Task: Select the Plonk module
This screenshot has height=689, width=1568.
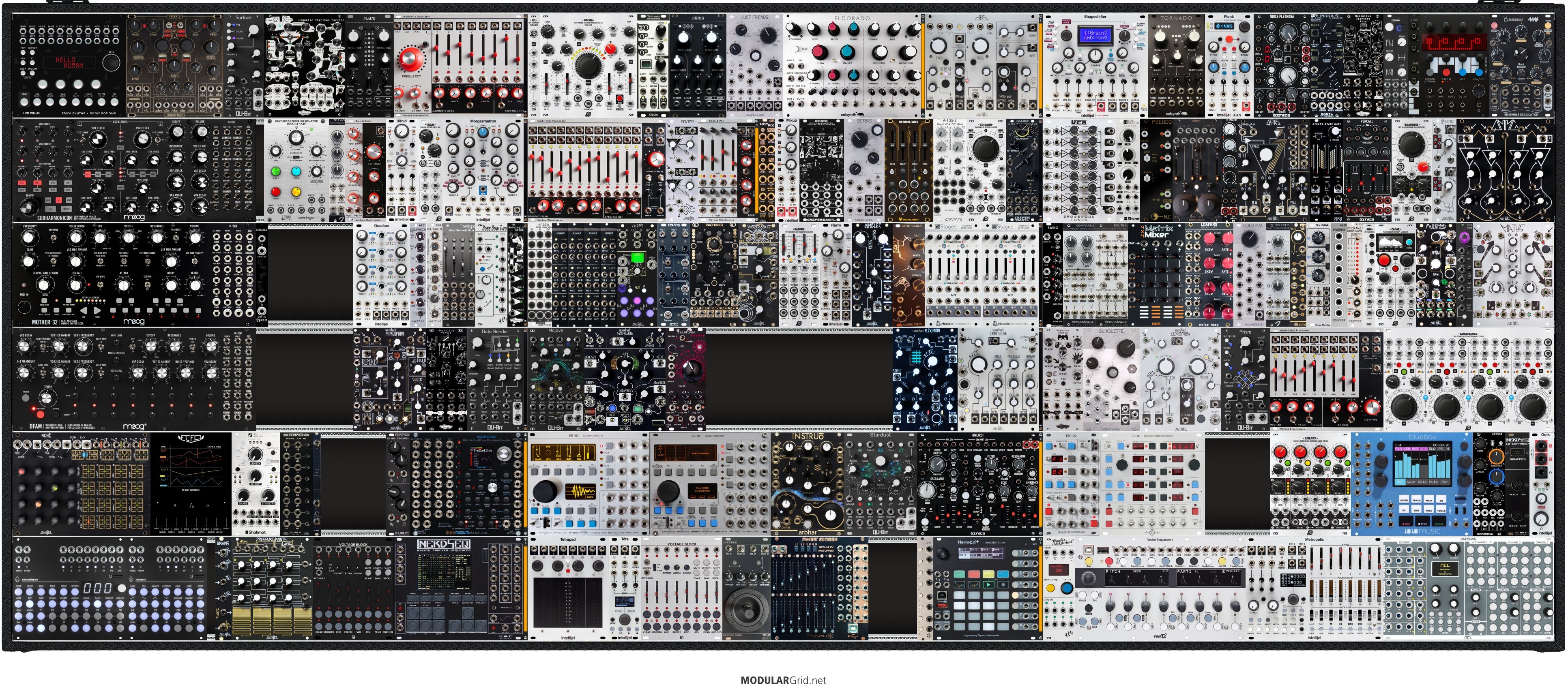Action: coord(1229,66)
